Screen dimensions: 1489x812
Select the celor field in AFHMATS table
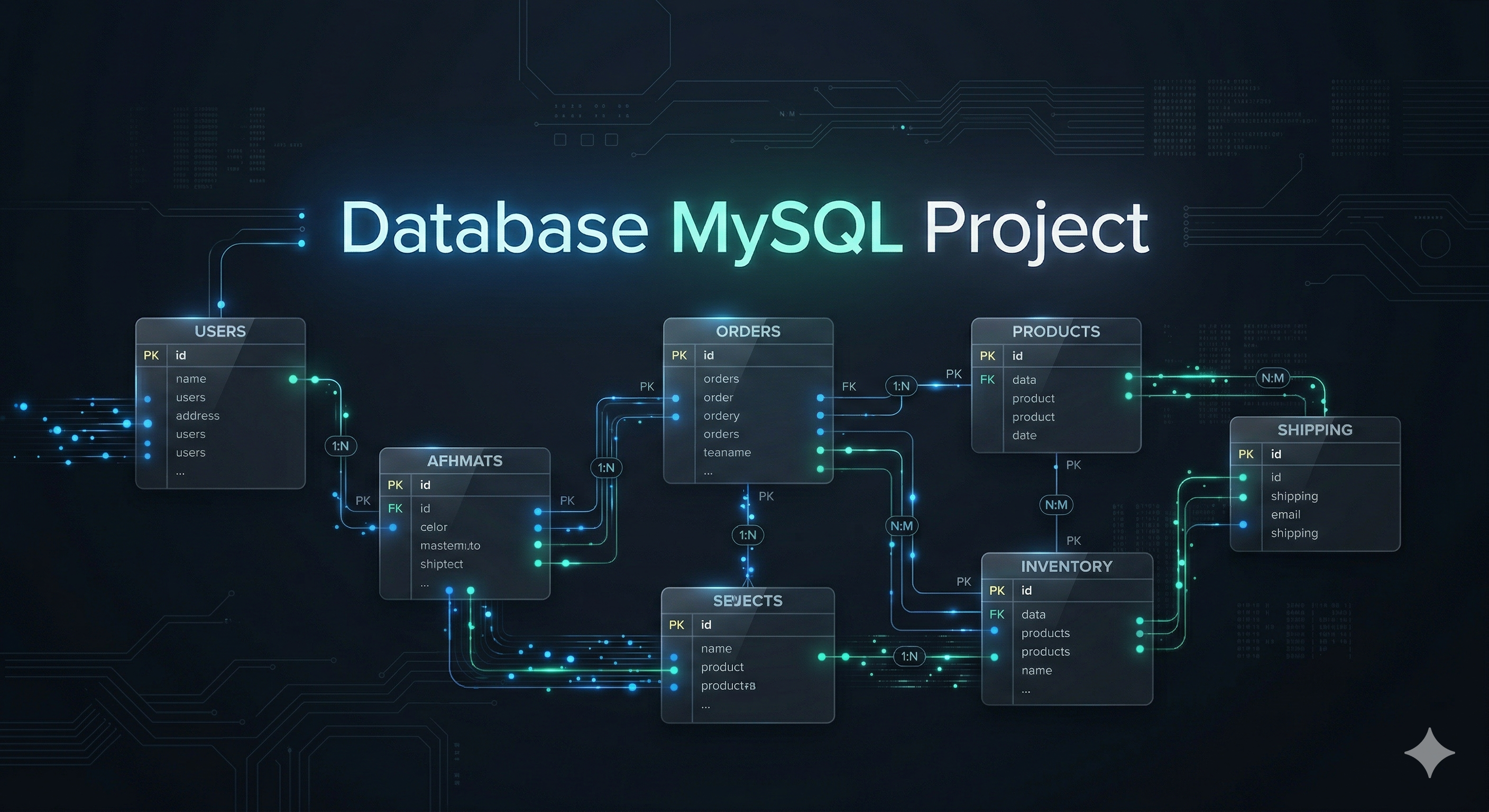(434, 527)
